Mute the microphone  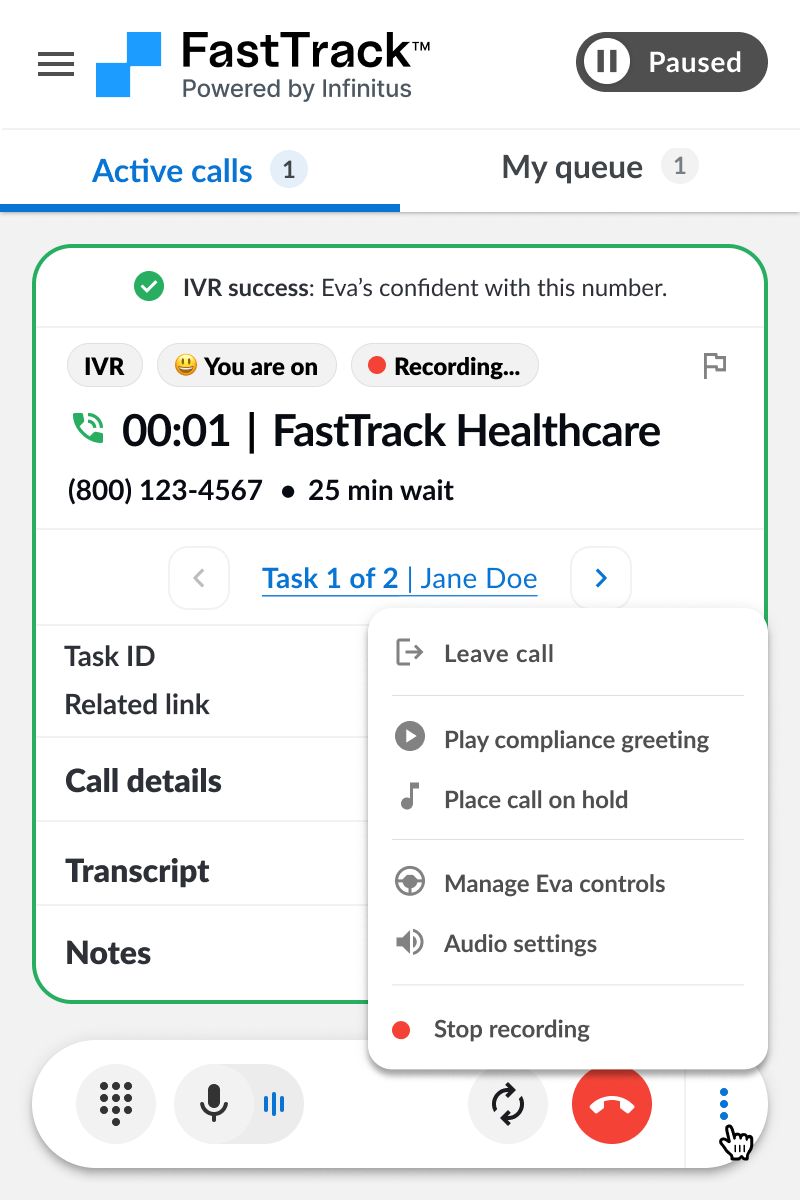pyautogui.click(x=213, y=1104)
